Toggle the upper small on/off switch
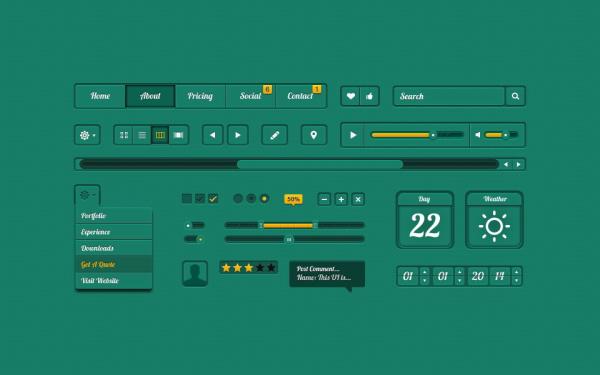This screenshot has width=600, height=375. pos(194,225)
